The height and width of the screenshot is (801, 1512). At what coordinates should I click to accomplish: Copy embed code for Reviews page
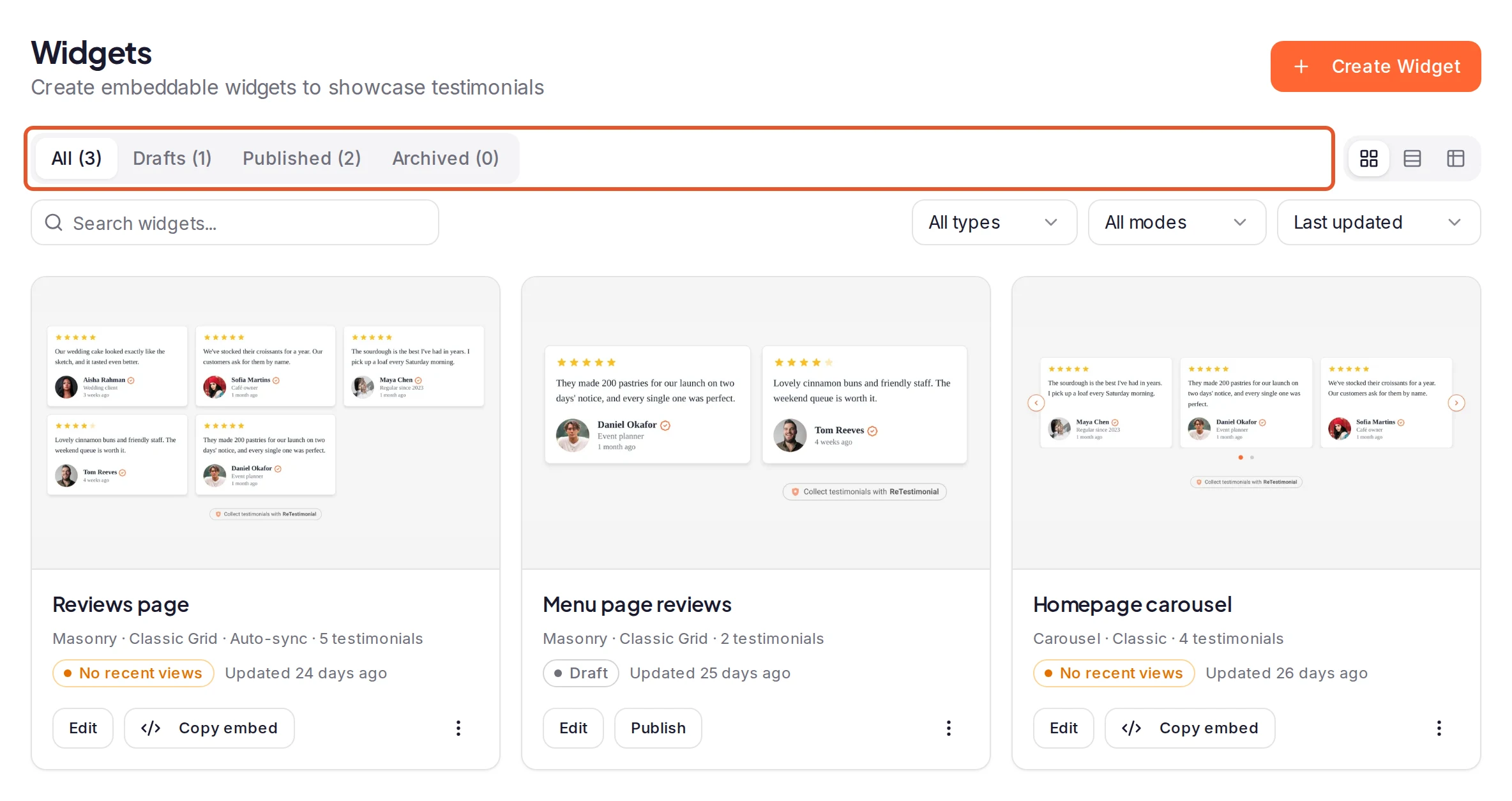coord(209,728)
